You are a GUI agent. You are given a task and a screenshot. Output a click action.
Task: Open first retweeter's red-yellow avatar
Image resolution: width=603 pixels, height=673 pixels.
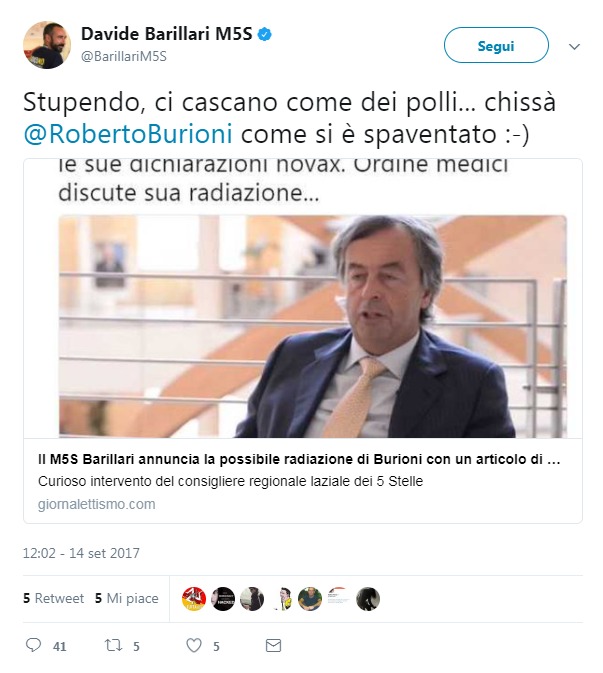[x=194, y=599]
